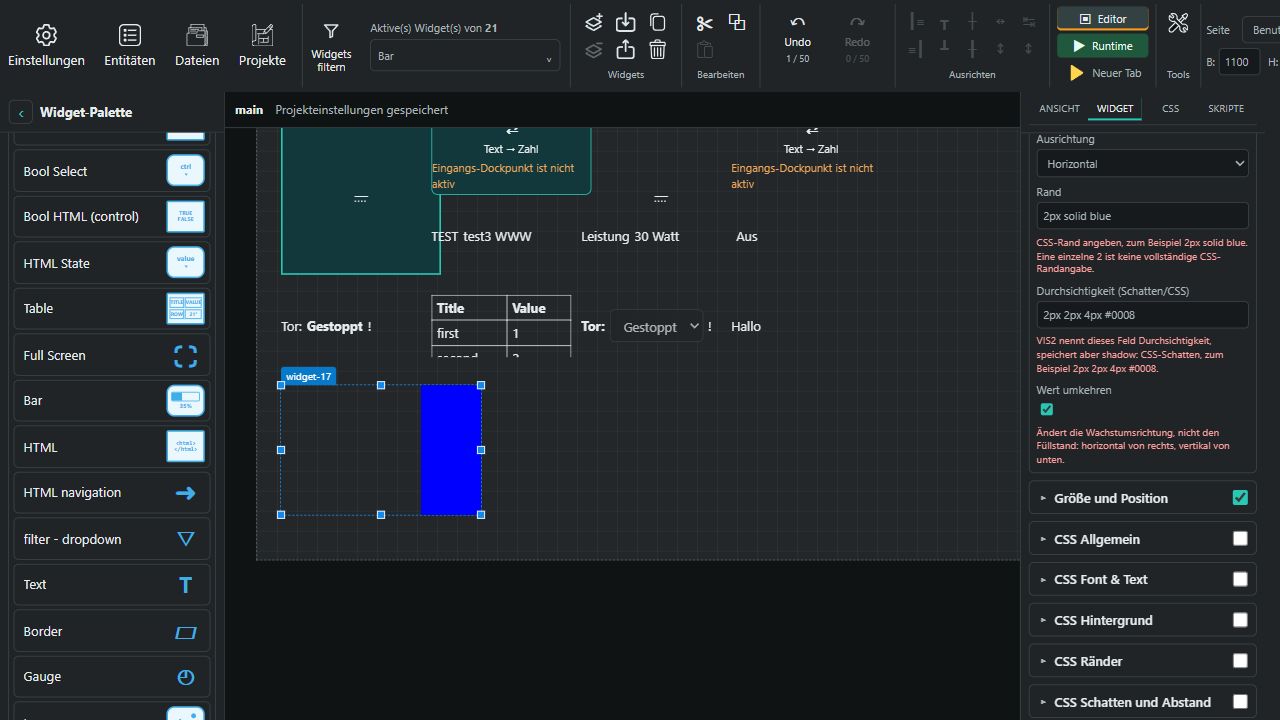Click the Widgets filtern funnel icon
The height and width of the screenshot is (720, 1280).
click(x=331, y=32)
